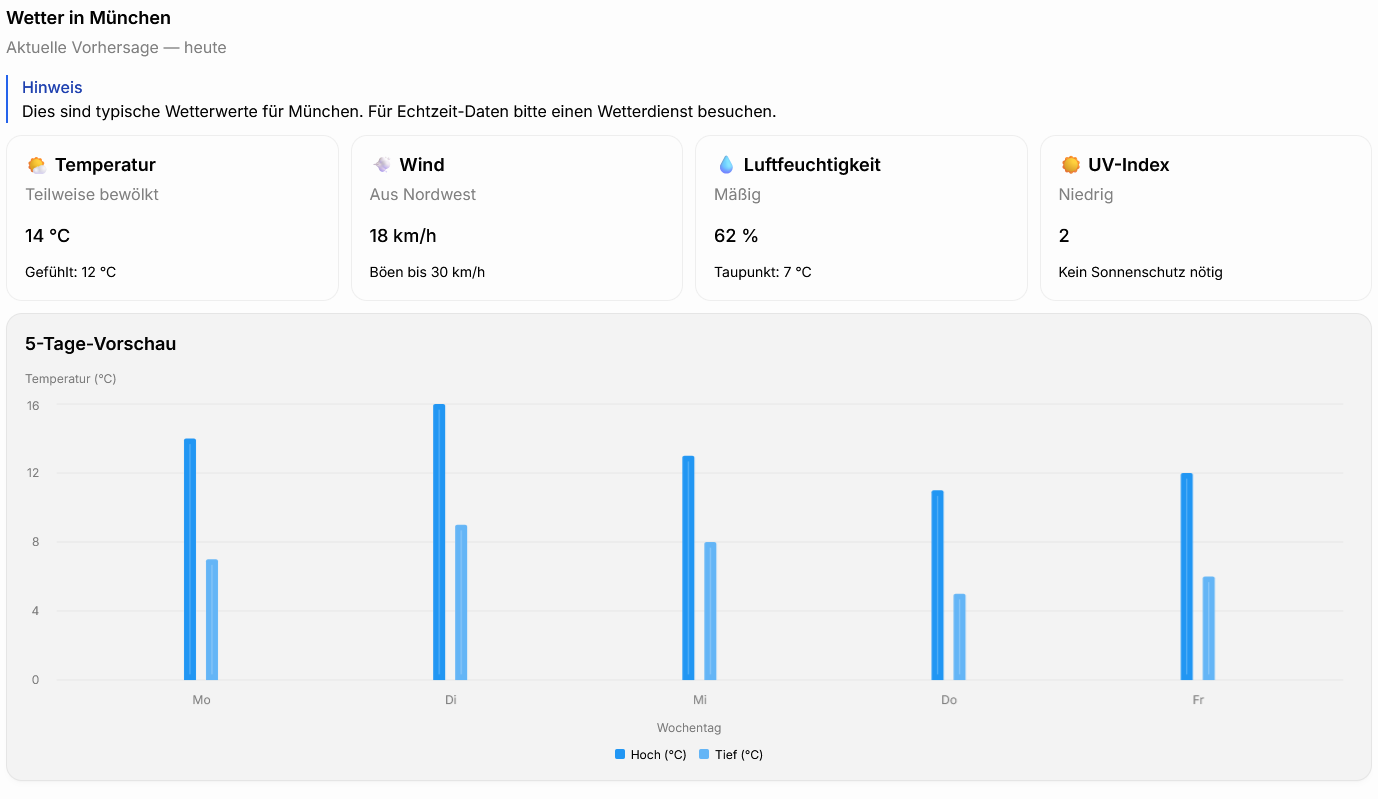Click the "Mi" label on the x-axis
This screenshot has width=1378, height=799.
700,700
